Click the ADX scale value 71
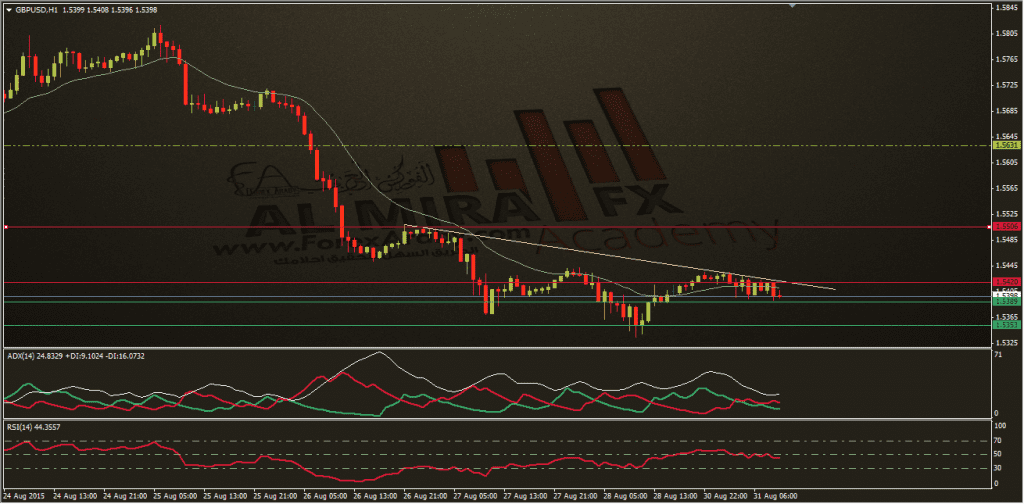 pos(998,354)
